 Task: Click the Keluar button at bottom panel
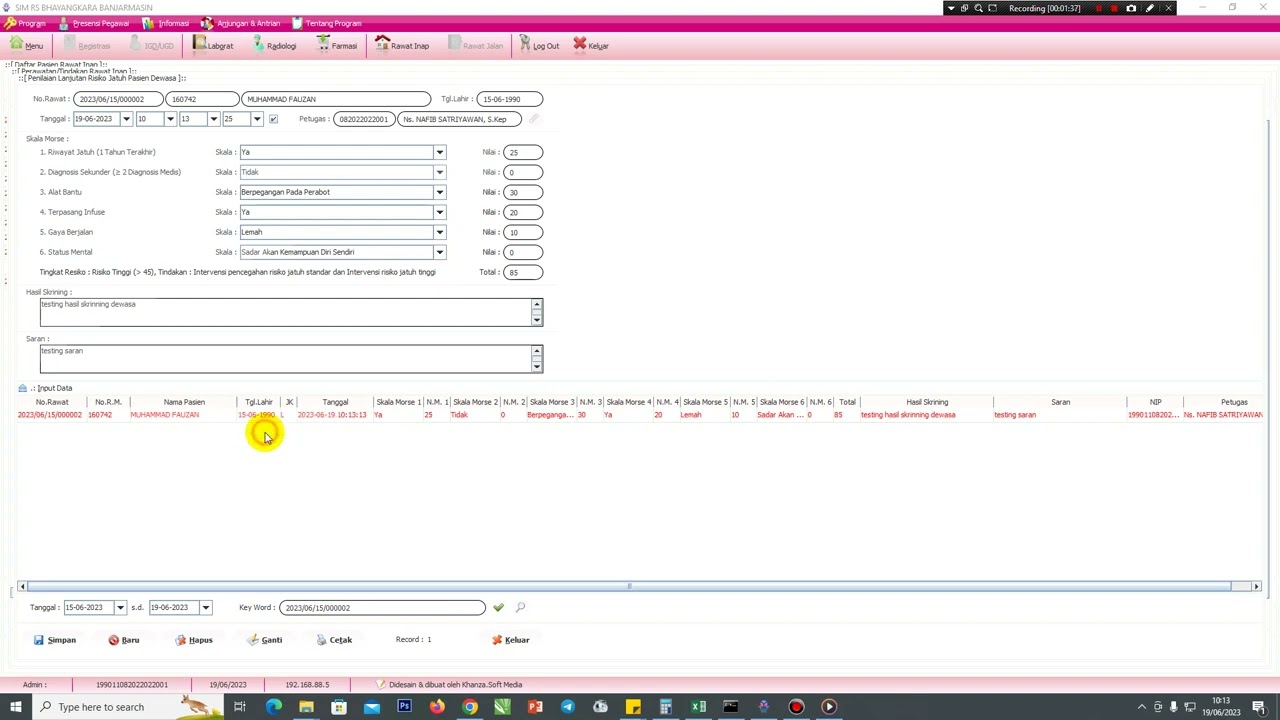point(510,640)
